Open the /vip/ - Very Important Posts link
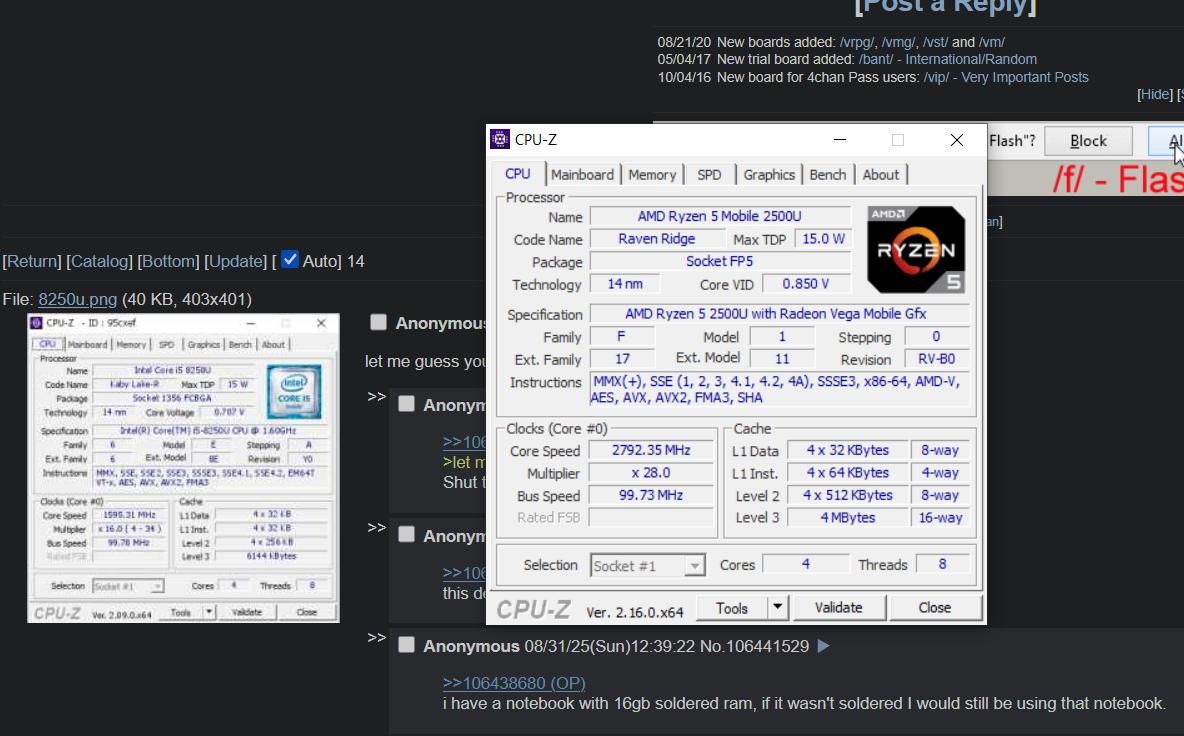1184x736 pixels. pos(1006,77)
